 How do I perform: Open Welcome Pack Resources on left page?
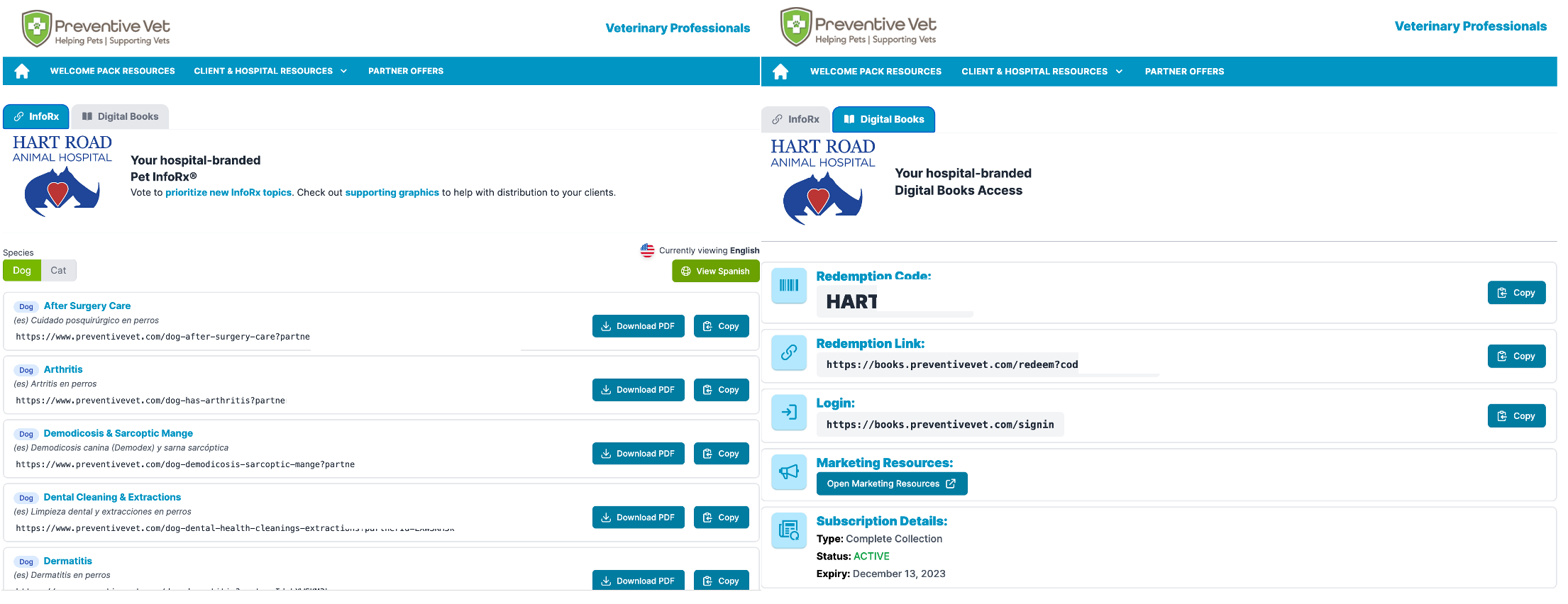tap(112, 71)
